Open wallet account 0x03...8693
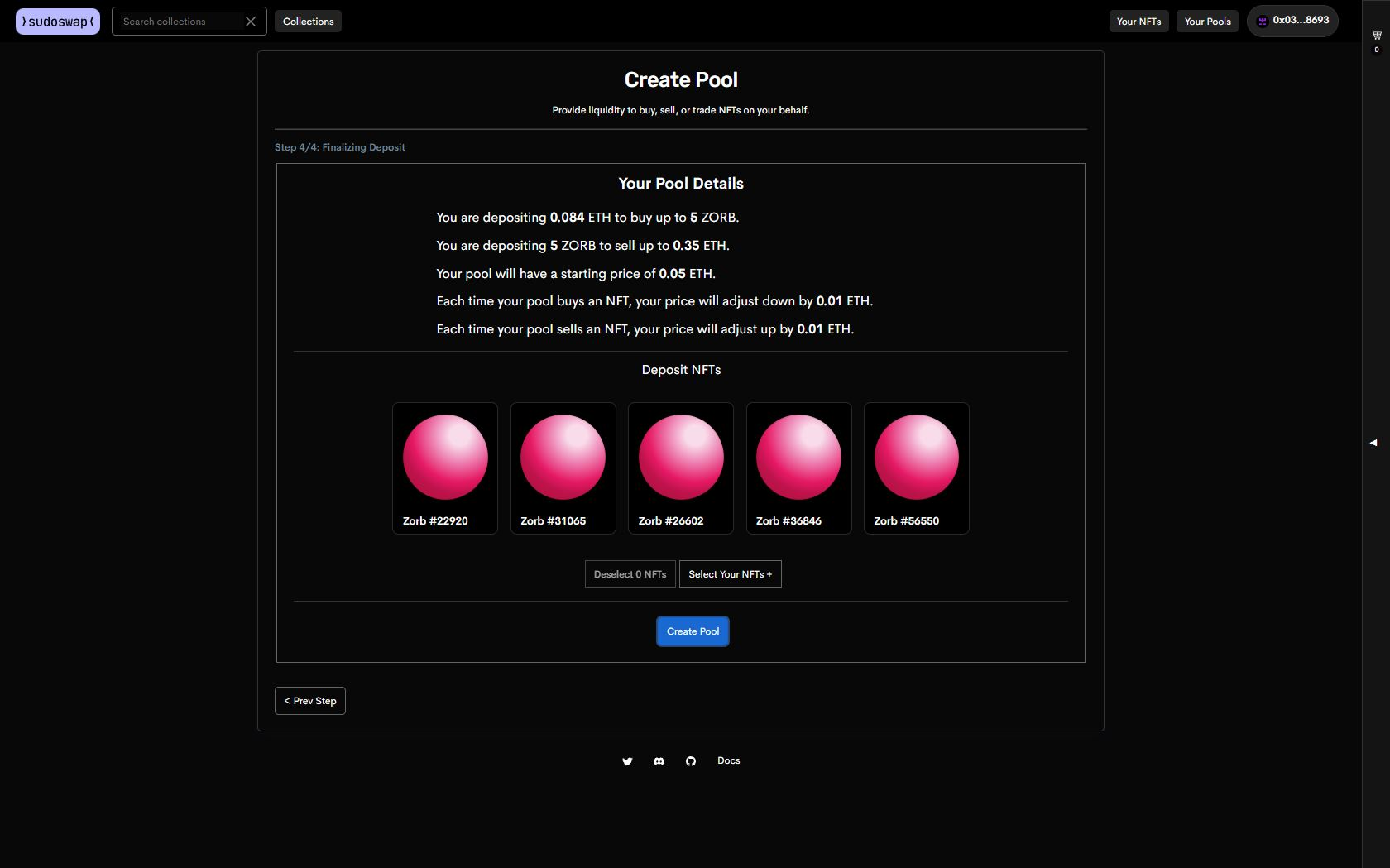Viewport: 1390px width, 868px height. tap(1292, 21)
